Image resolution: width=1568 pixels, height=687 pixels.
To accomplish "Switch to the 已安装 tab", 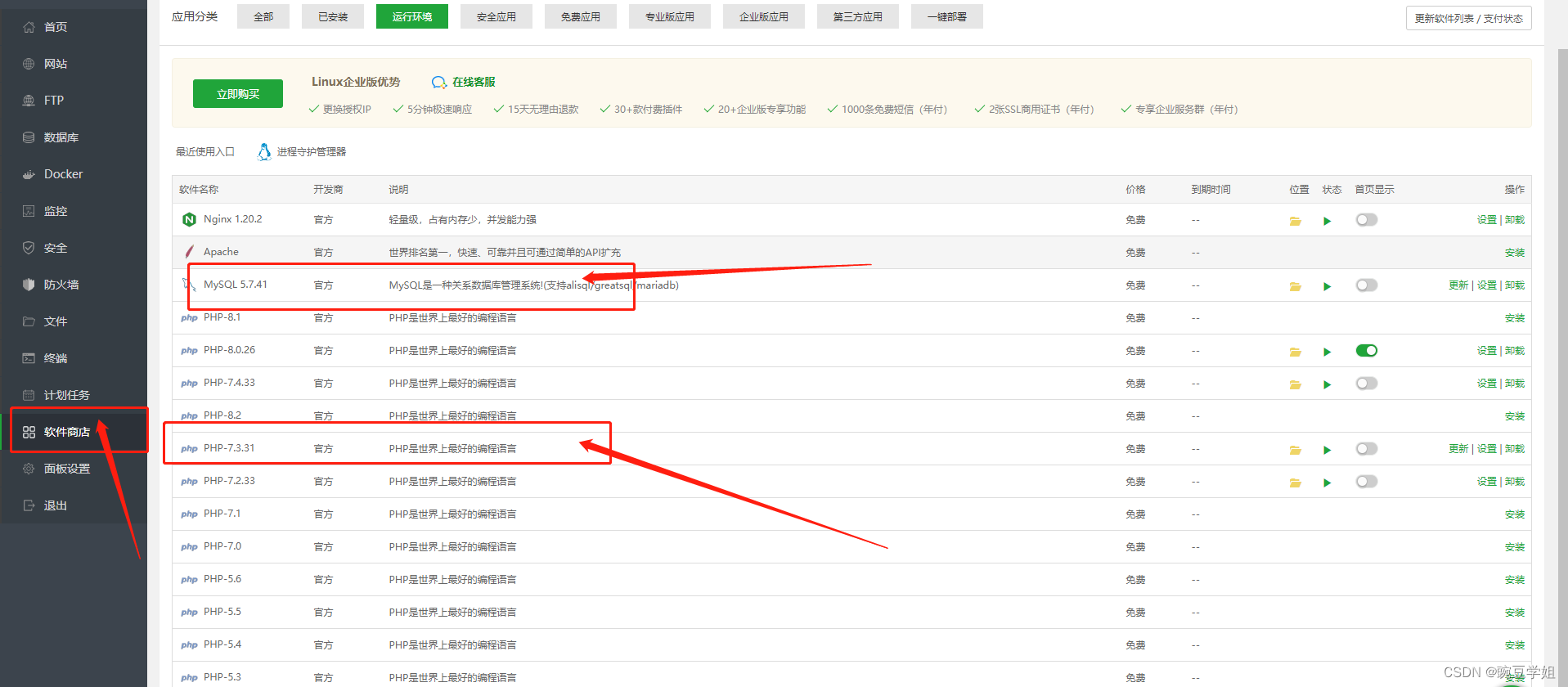I will click(x=333, y=16).
